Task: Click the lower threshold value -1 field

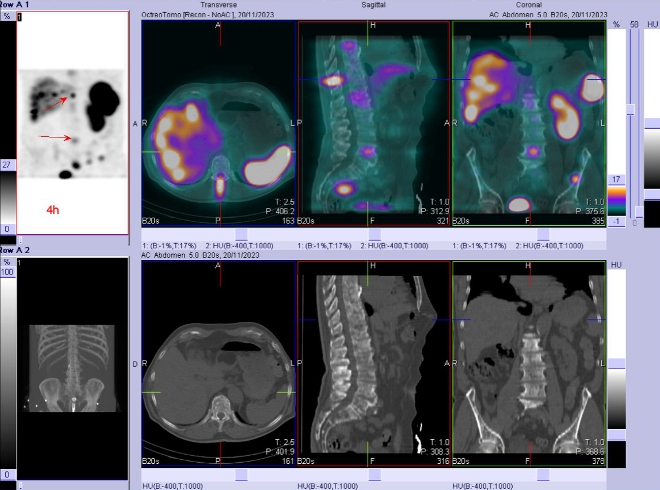Action: 616,221
